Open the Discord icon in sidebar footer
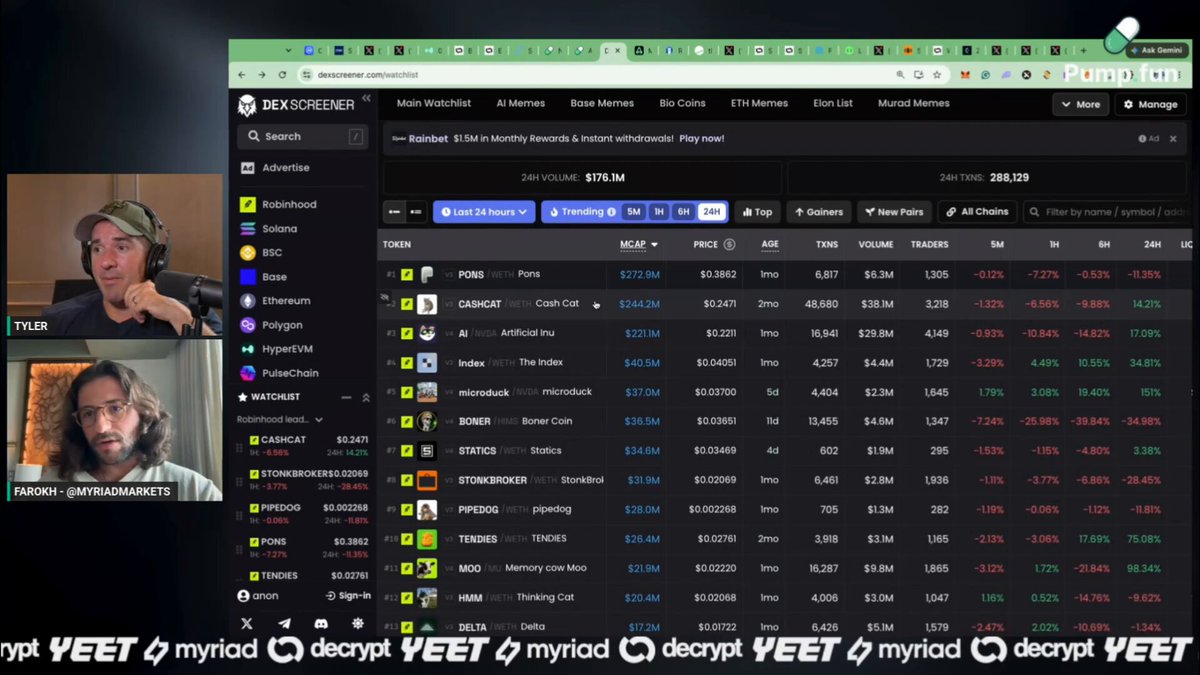Viewport: 1200px width, 675px height. click(321, 624)
